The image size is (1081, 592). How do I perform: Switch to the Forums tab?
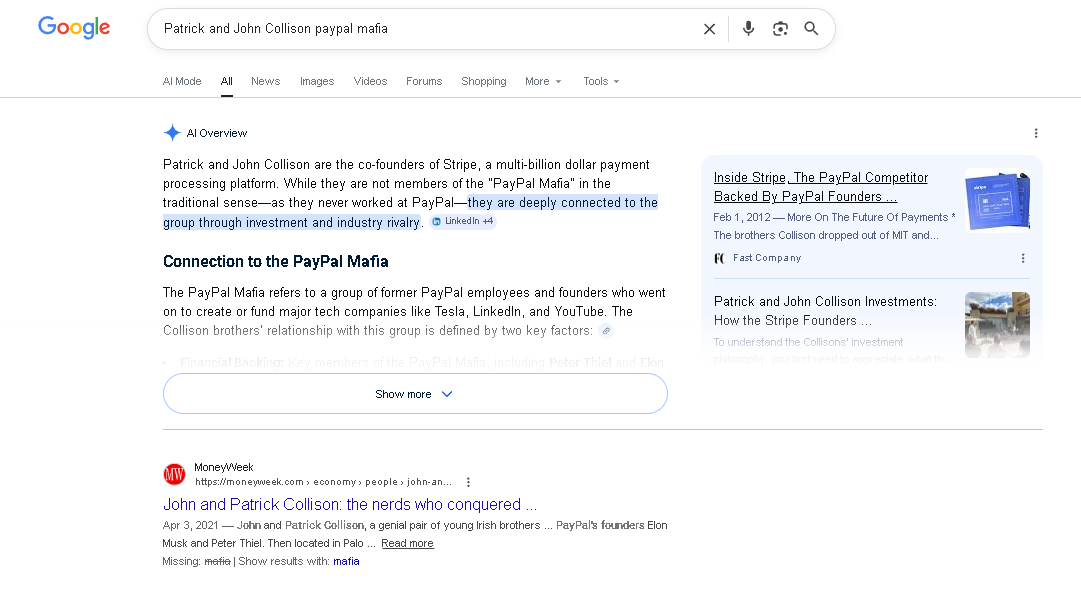[x=424, y=81]
